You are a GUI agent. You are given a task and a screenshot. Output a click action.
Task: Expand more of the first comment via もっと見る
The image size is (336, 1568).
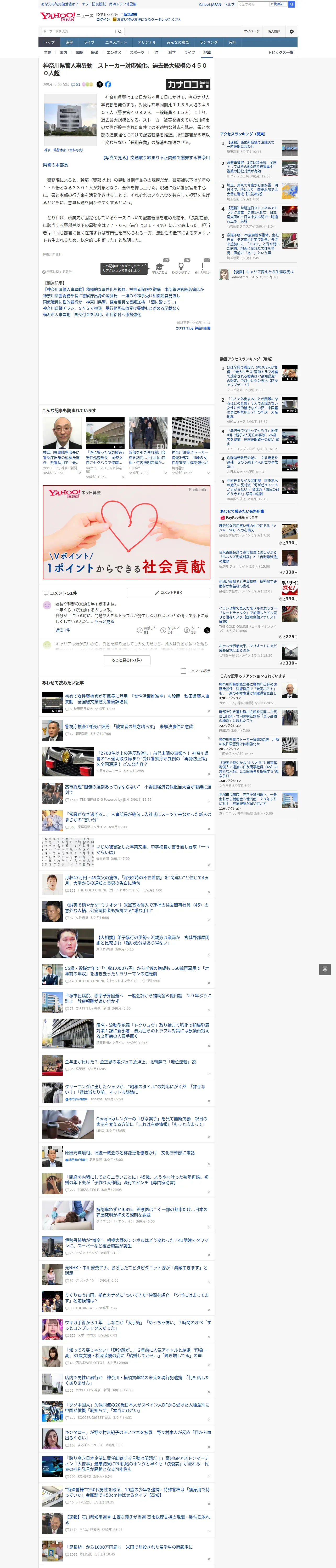click(x=104, y=621)
